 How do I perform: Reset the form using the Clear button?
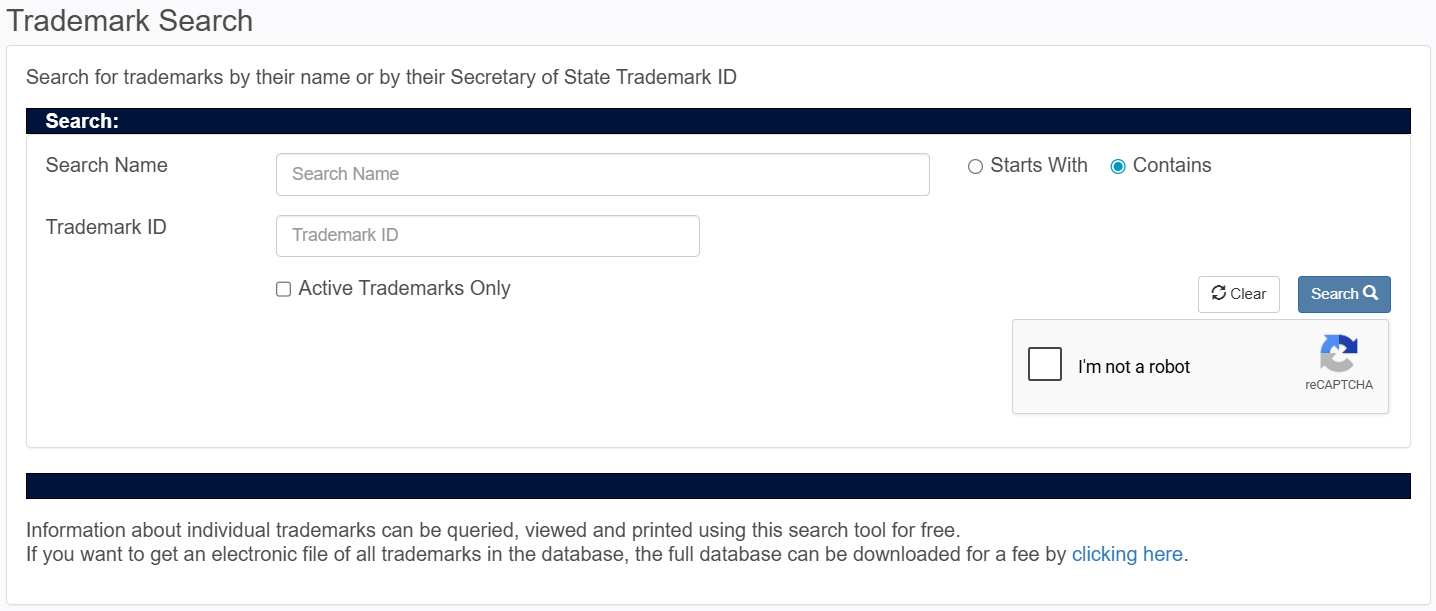tap(1239, 294)
